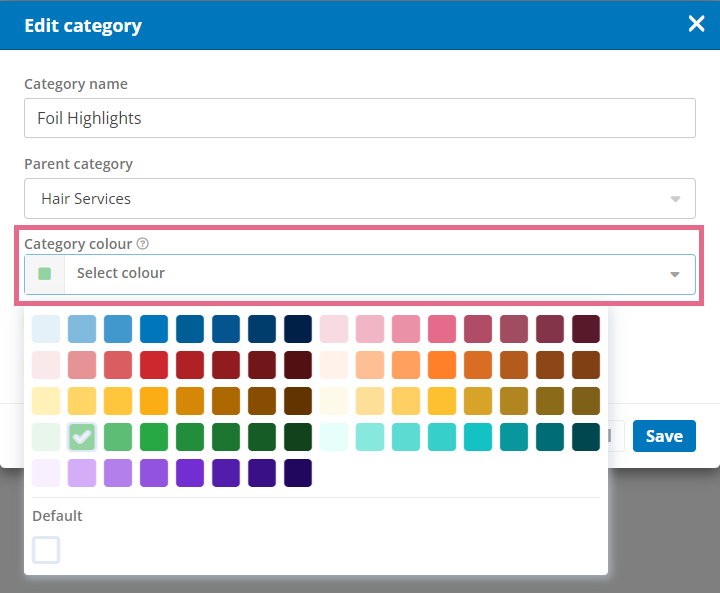Select the vivid orange colour swatch
The width and height of the screenshot is (720, 593).
coord(442,365)
